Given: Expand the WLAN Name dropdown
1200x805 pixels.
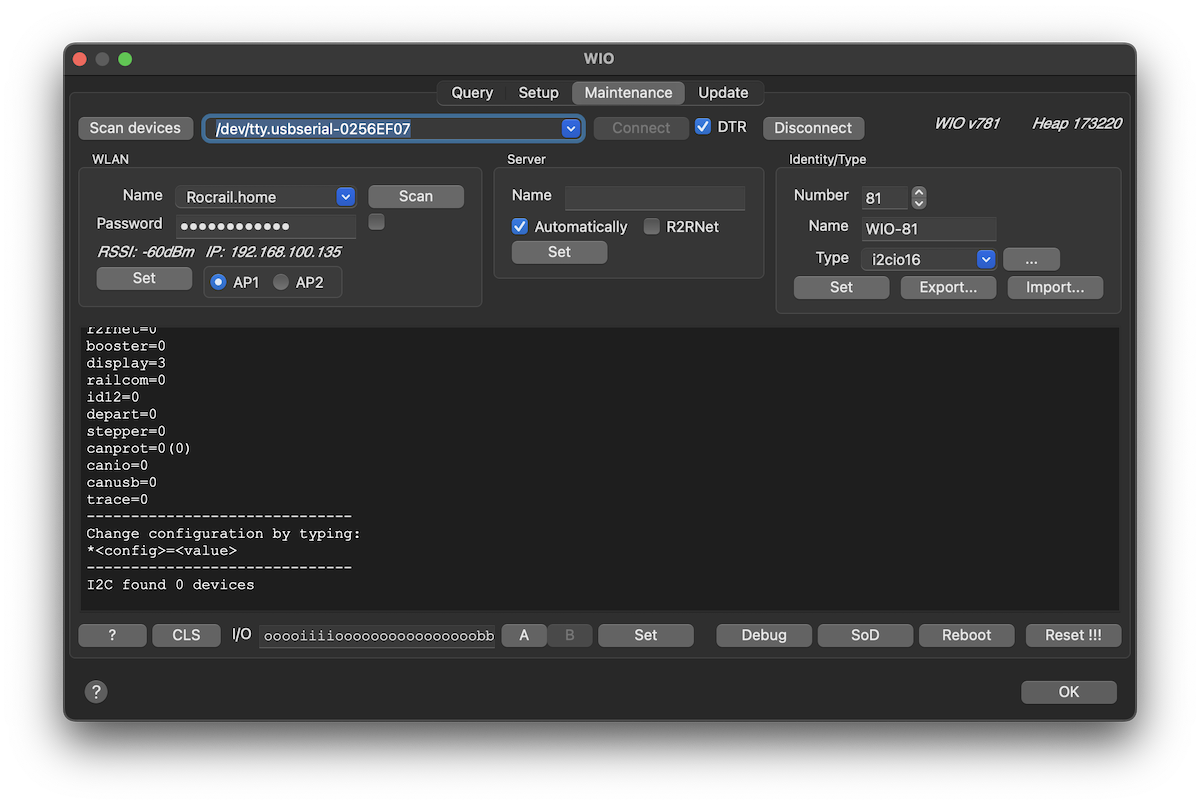Looking at the screenshot, I should point(345,197).
